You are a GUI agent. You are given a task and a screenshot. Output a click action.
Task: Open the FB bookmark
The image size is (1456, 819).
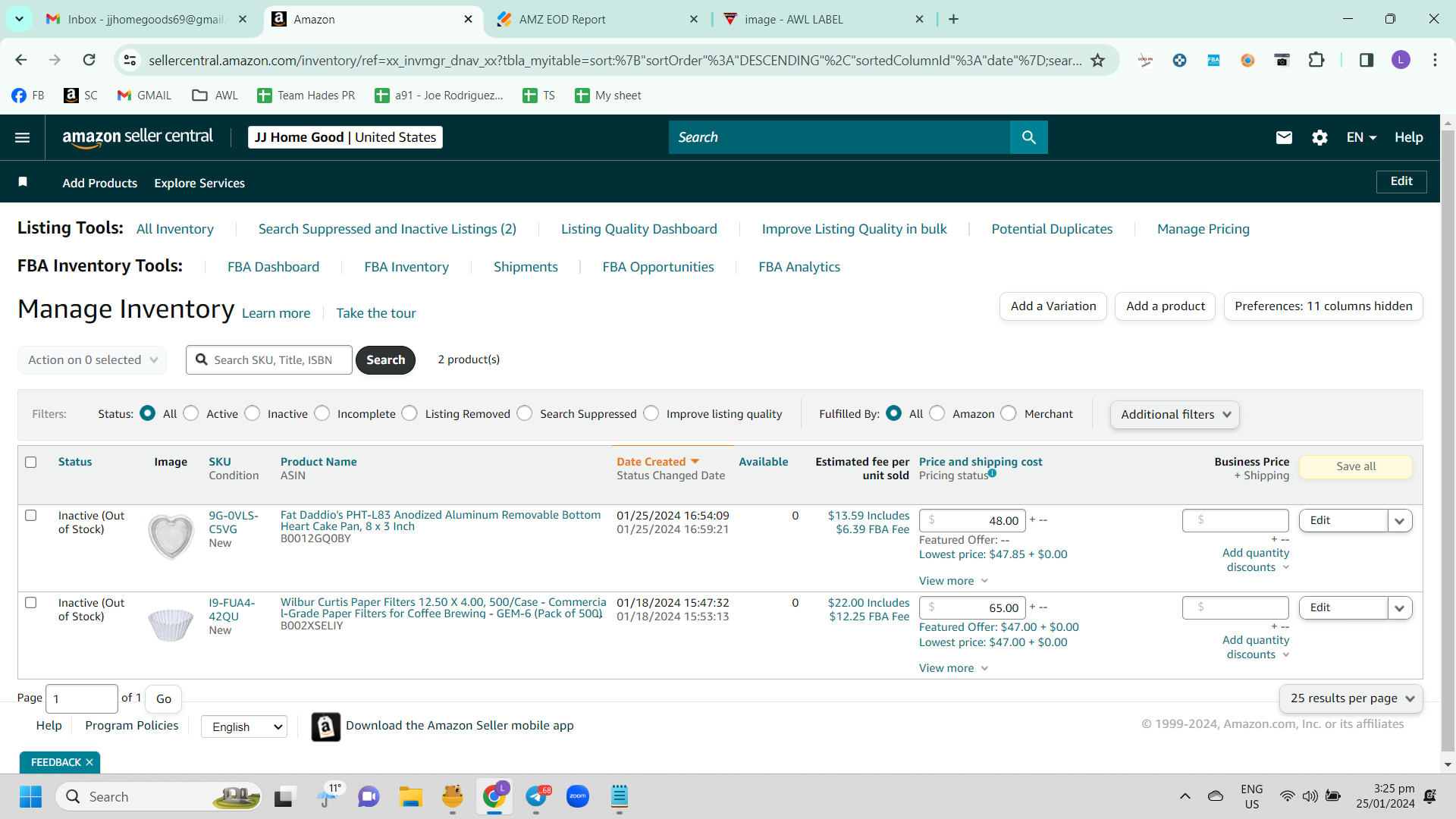(28, 96)
